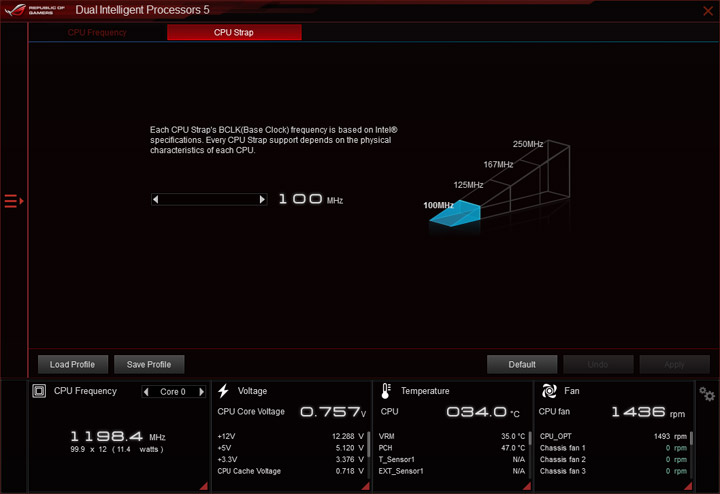This screenshot has height=494, width=720.
Task: Click the 1198.4 MHz frequency readout
Action: click(x=118, y=436)
